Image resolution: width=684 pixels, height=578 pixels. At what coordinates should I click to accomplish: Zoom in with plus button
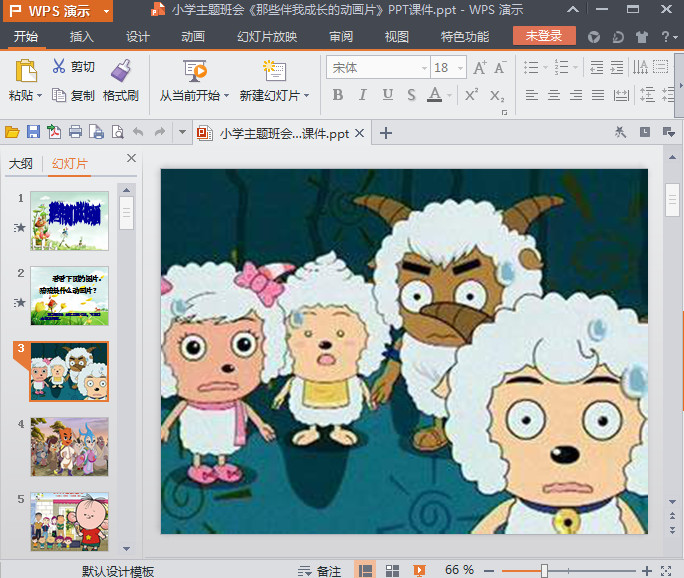pos(647,571)
